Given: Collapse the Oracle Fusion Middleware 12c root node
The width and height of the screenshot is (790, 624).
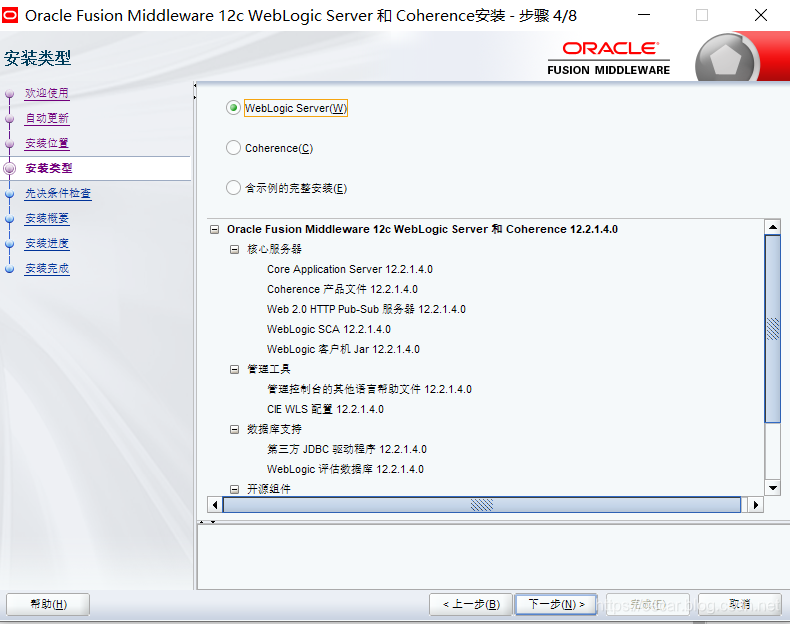Looking at the screenshot, I should click(215, 230).
